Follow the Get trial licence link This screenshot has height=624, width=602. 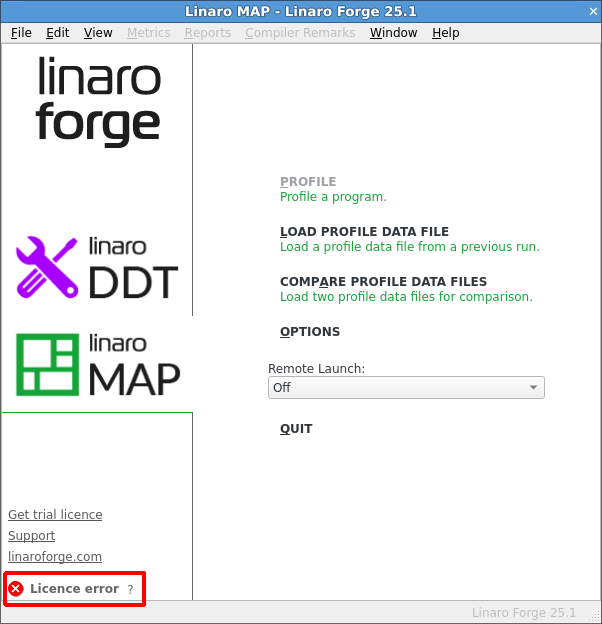coord(55,515)
